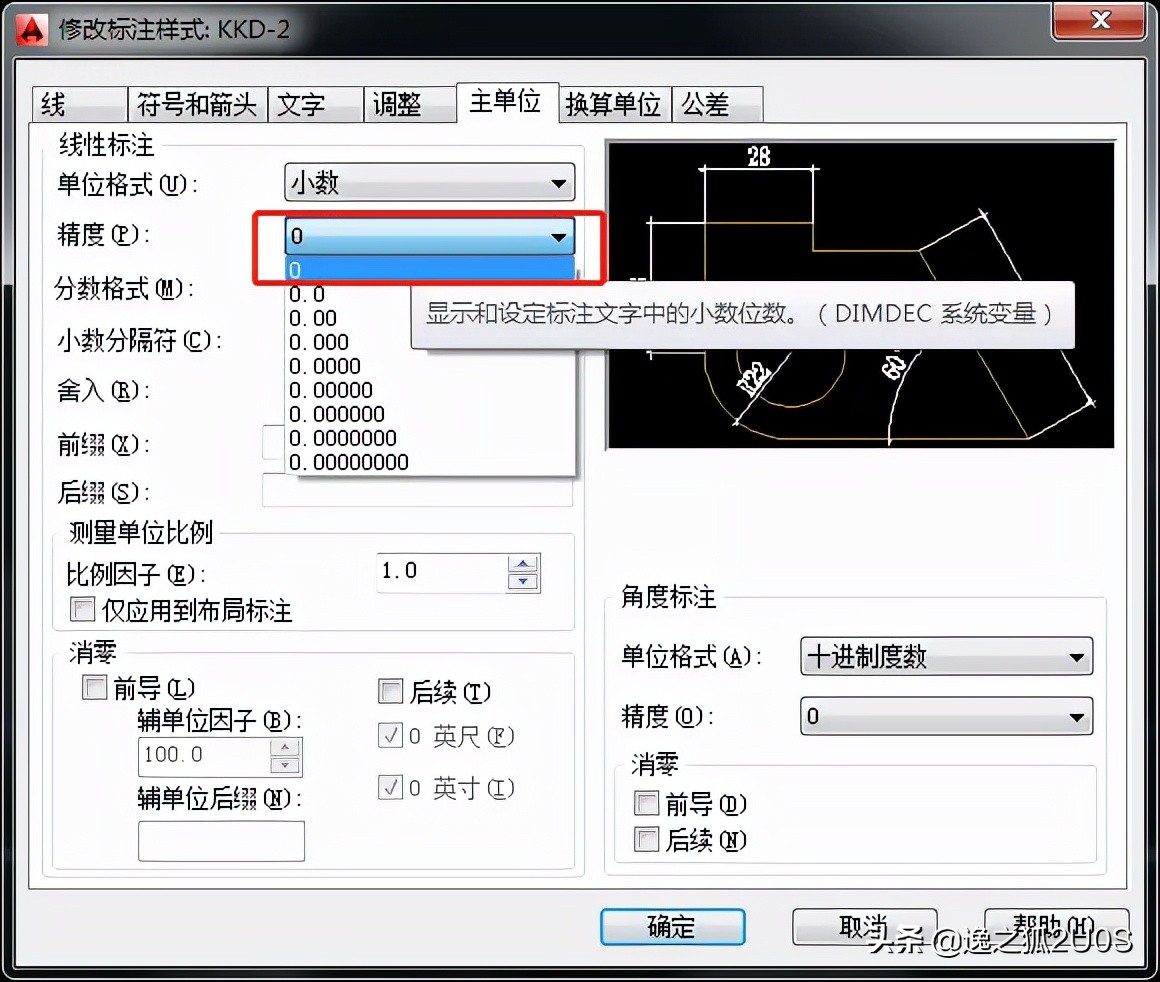The height and width of the screenshot is (982, 1160).
Task: Uncheck the 0 英尺 checkbox
Action: pyautogui.click(x=390, y=737)
